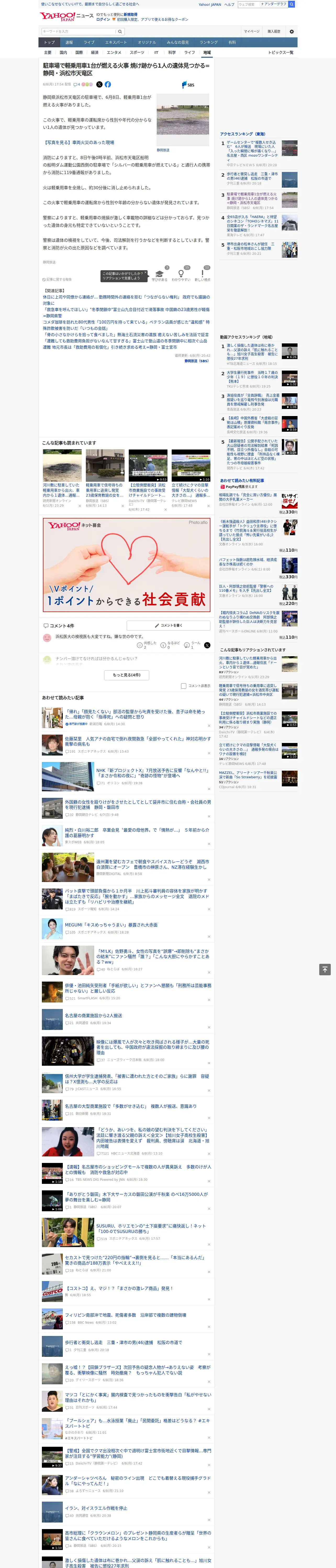Open the フィリピン南部沖で地震 article
The image size is (336, 1568).
click(126, 1315)
